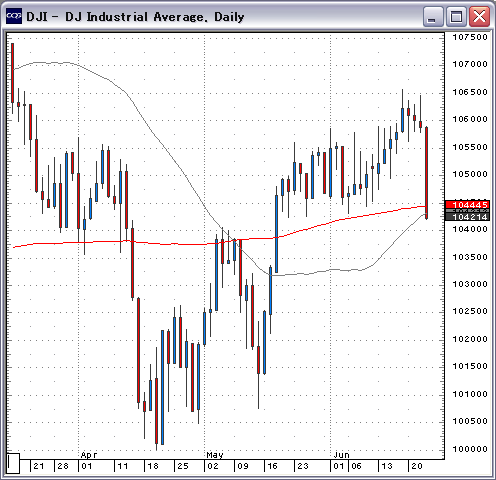Click the date label 06 on time axis

point(356,466)
